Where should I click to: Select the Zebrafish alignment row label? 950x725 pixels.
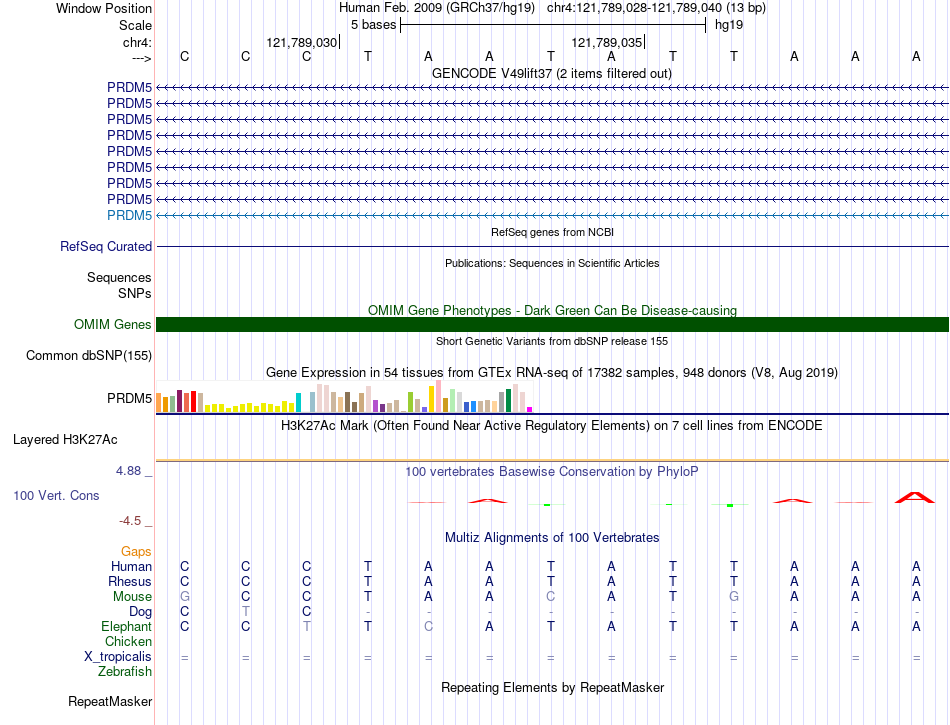click(x=125, y=671)
